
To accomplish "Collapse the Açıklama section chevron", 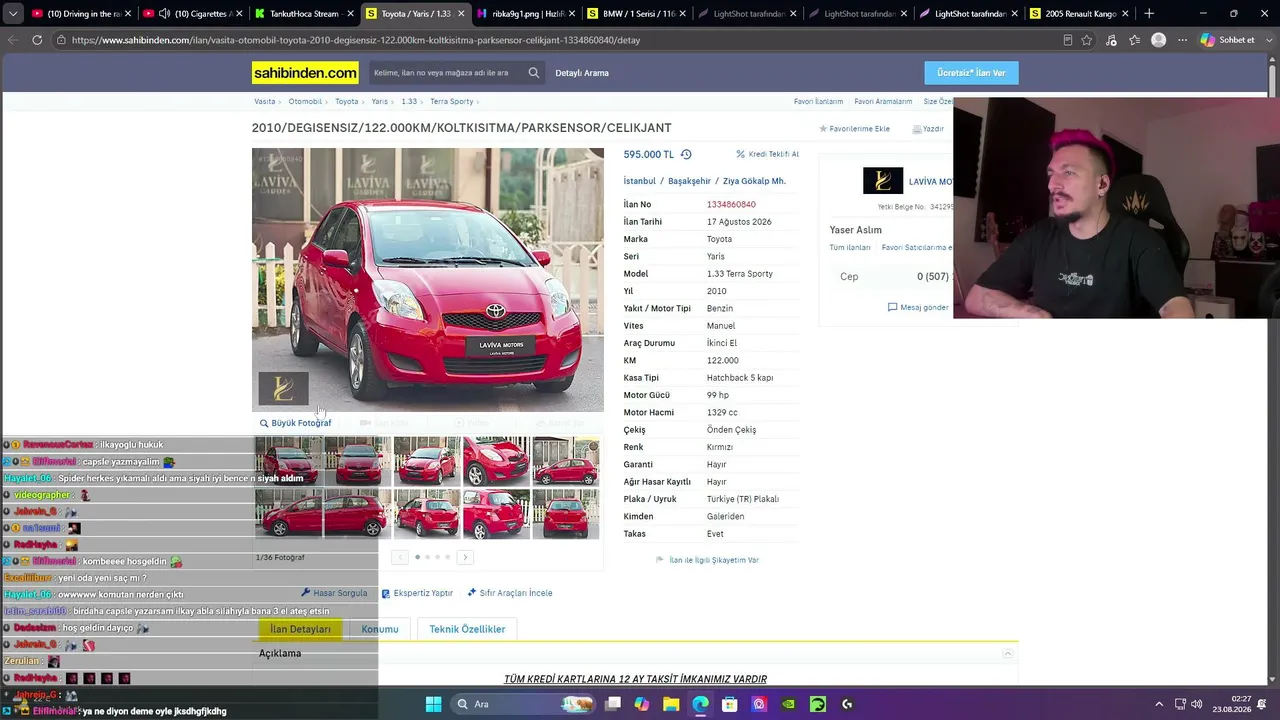I will click(x=1008, y=654).
